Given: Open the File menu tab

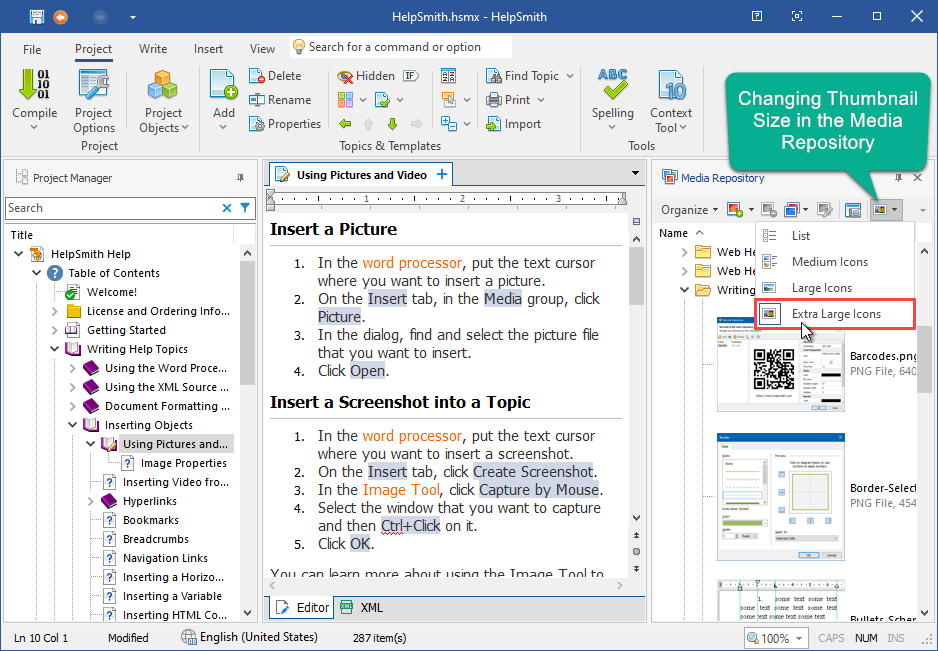Looking at the screenshot, I should (x=32, y=49).
